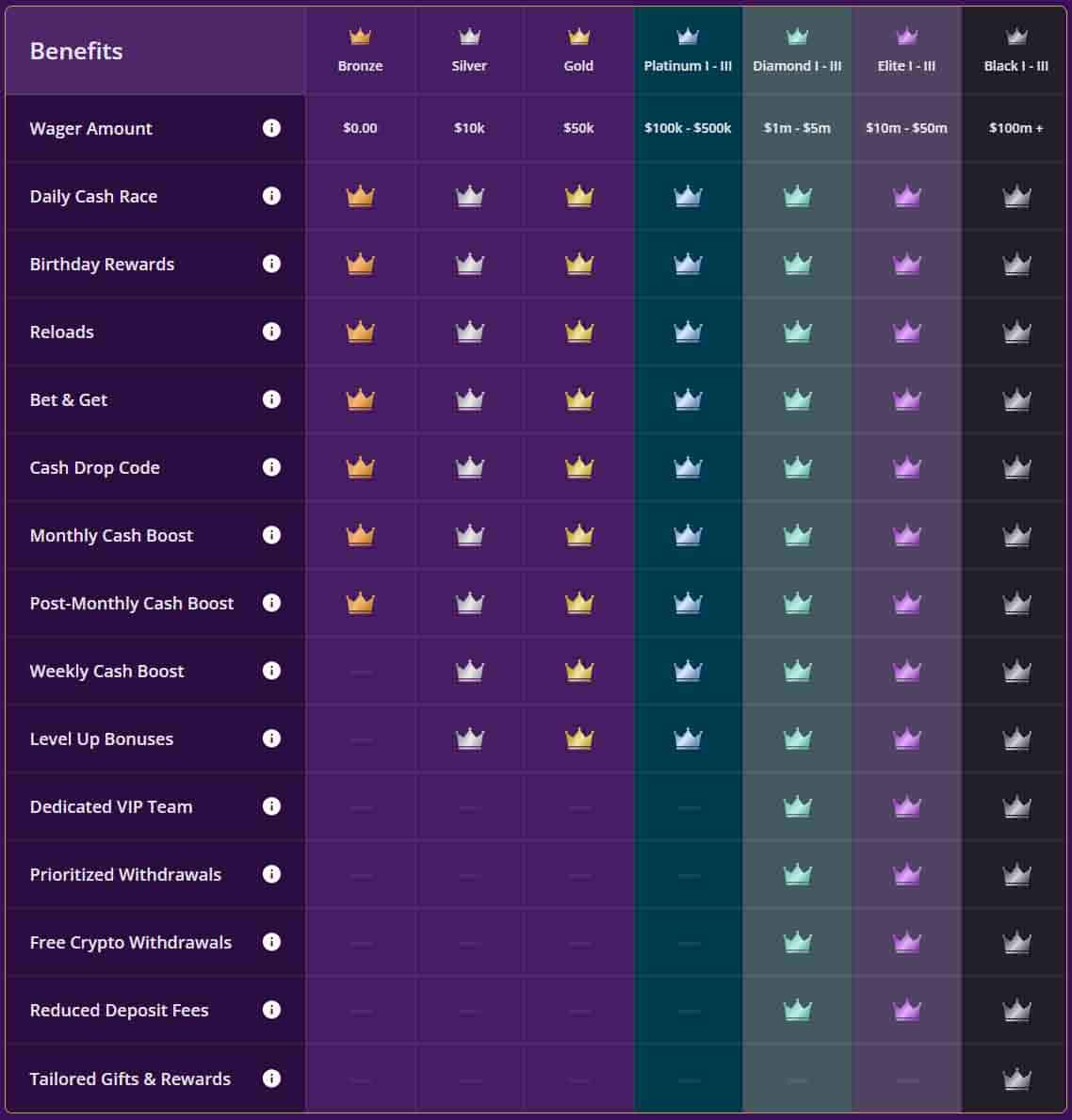Click the Post-Monthly Cash Boost label
1072x1120 pixels.
coord(132,603)
